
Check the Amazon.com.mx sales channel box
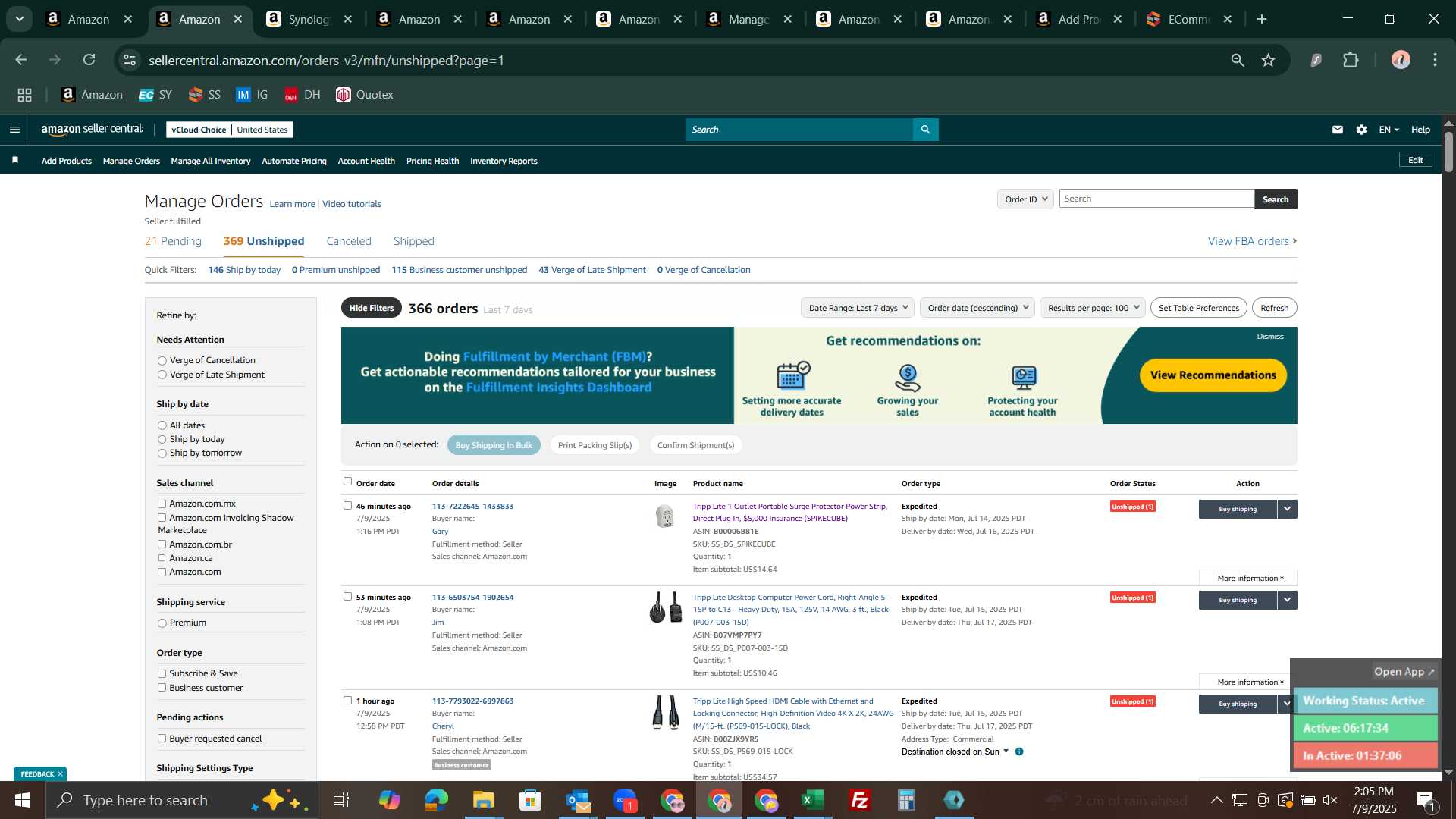[x=162, y=504]
